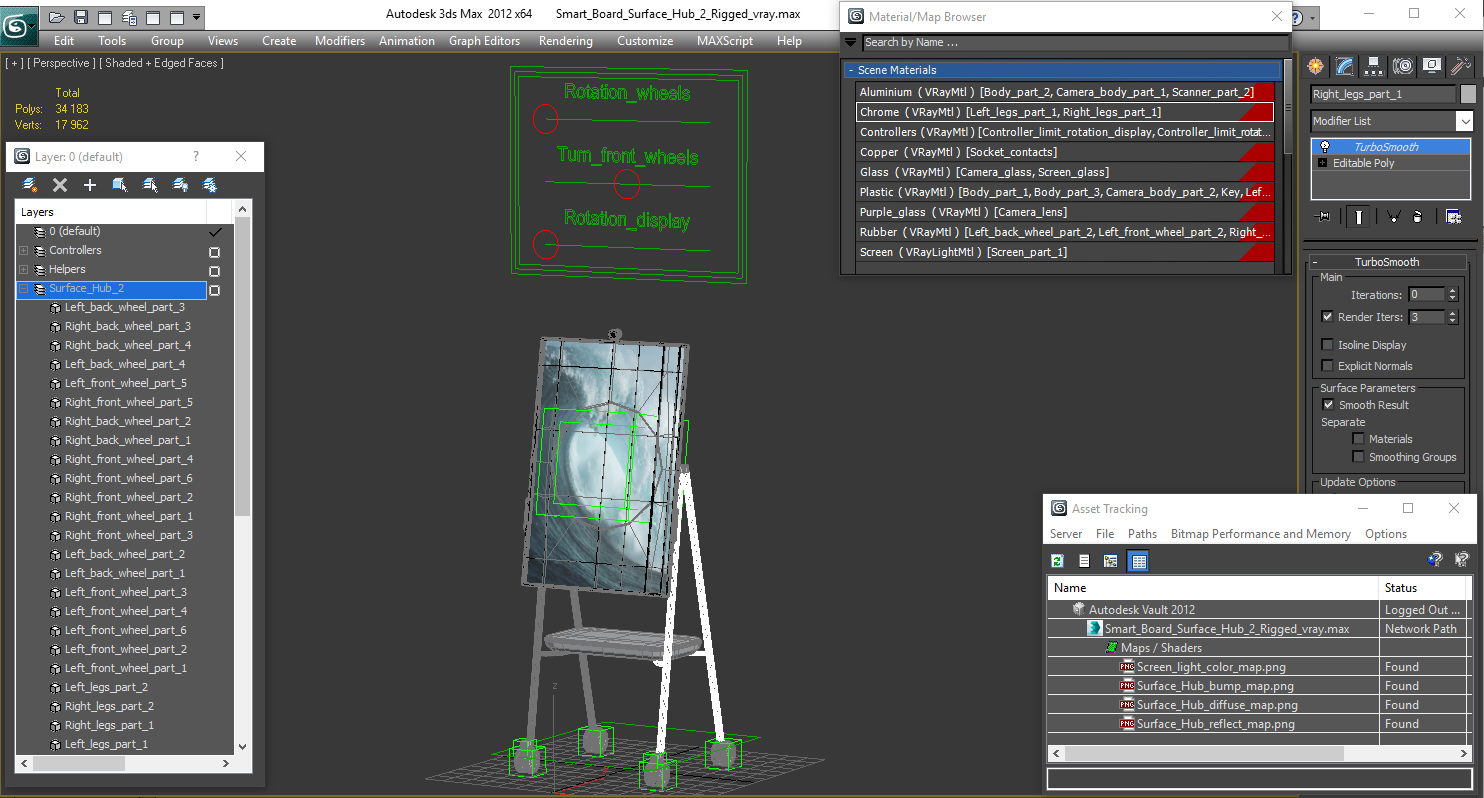This screenshot has height=798, width=1484.
Task: Create new layer icon in Layer dialog
Action: [30, 185]
